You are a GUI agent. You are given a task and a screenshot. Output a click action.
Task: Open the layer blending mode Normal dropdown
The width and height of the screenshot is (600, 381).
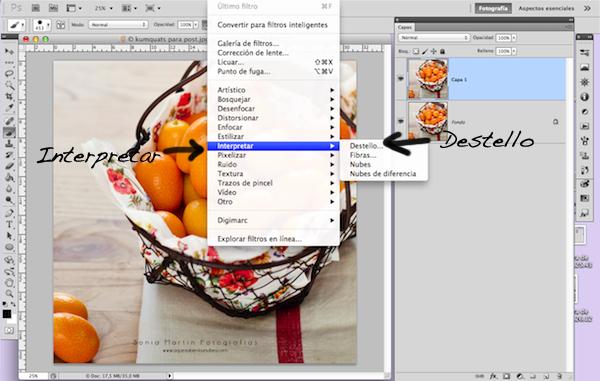coord(434,38)
